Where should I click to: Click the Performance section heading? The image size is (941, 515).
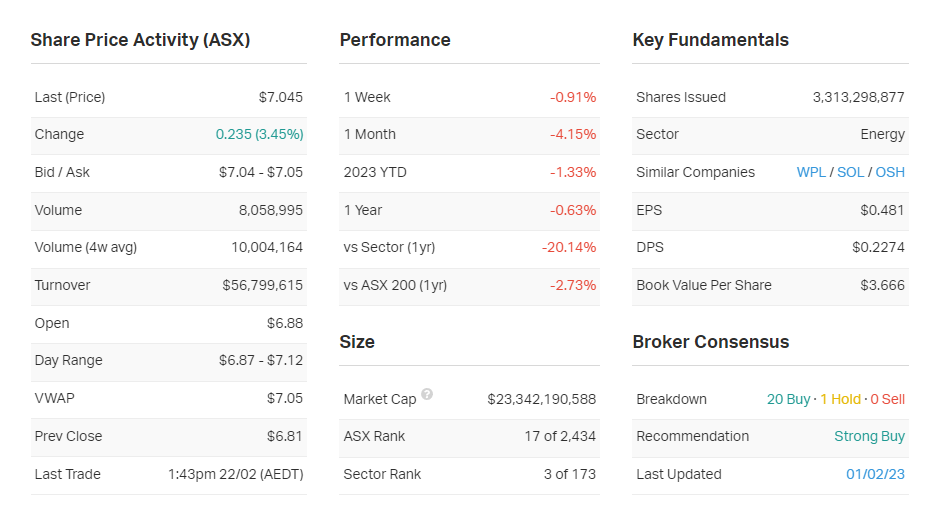point(395,40)
